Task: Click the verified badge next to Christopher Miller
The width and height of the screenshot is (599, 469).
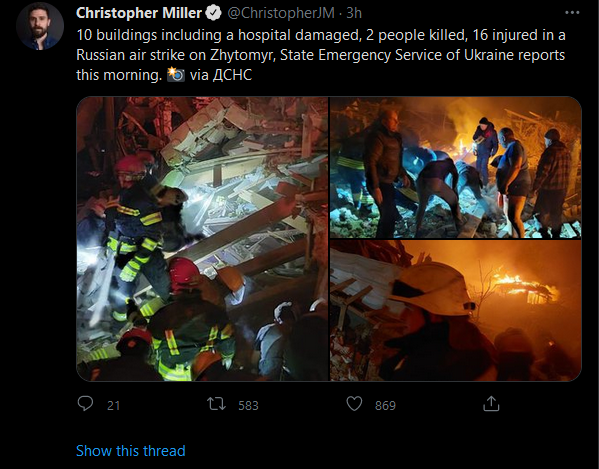Action: coord(214,13)
